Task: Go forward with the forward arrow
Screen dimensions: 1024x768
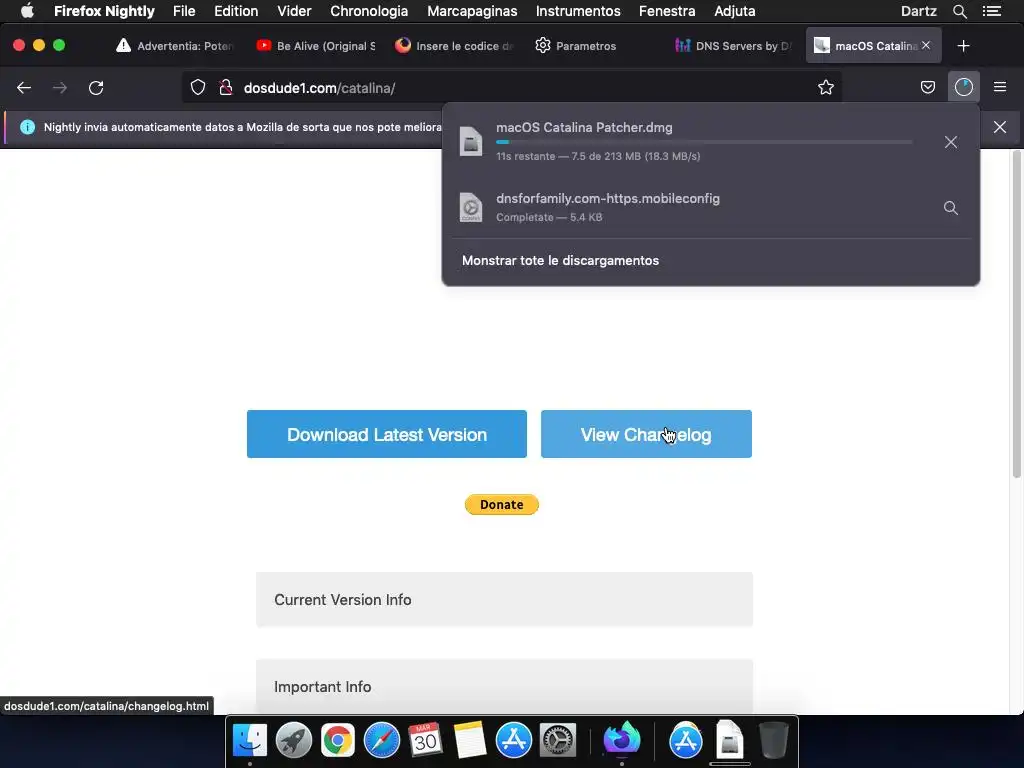Action: (x=60, y=88)
